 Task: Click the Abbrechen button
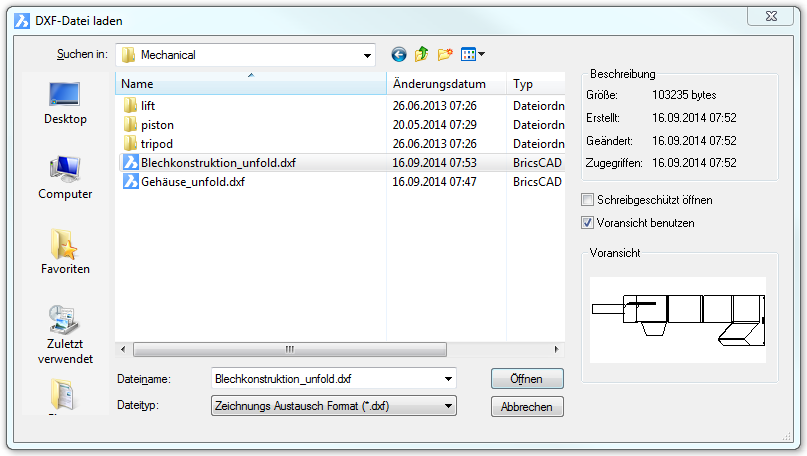point(527,407)
